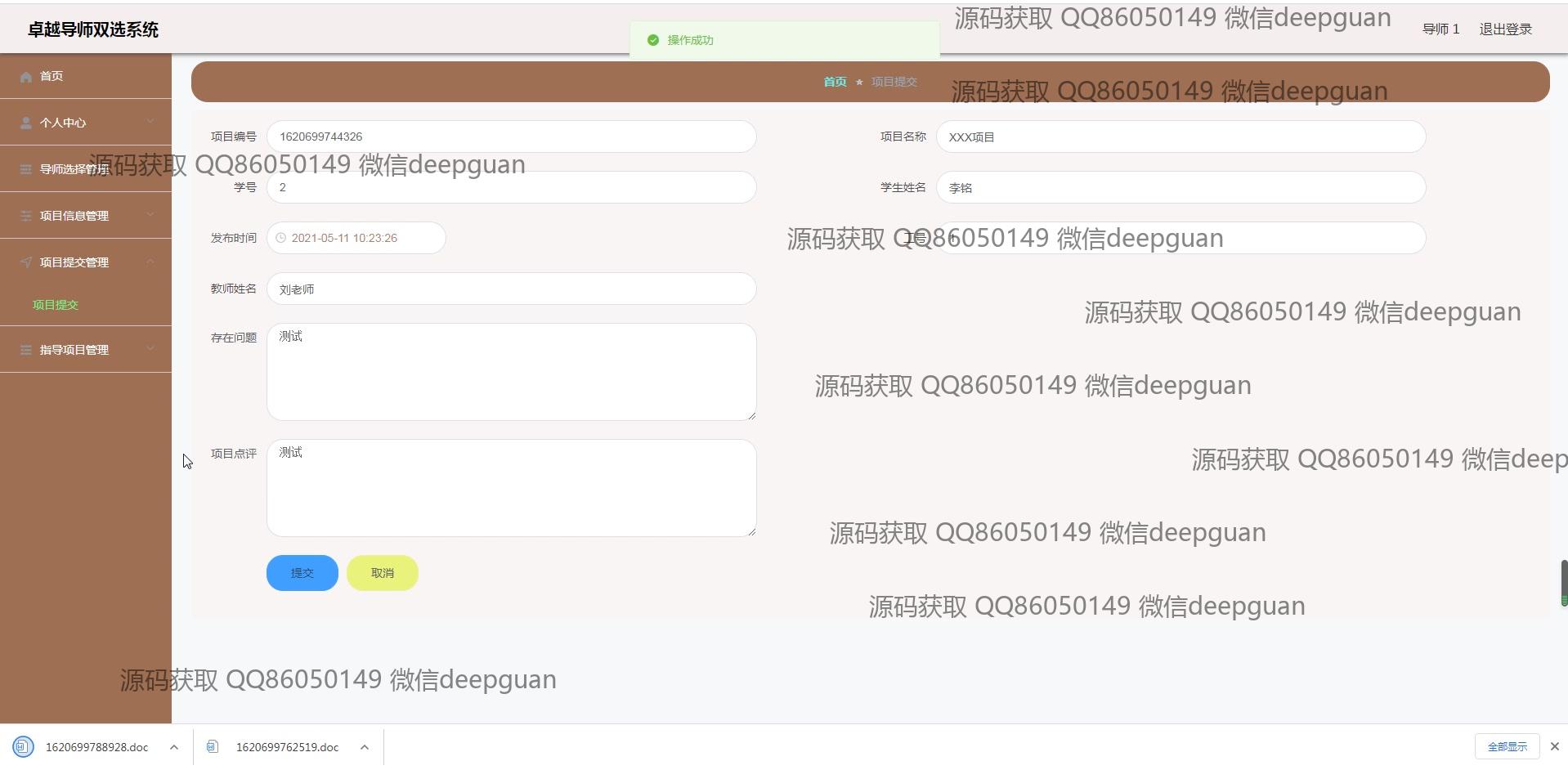Click the 项目点评 field label
Image resolution: width=1568 pixels, height=770 pixels.
coord(234,454)
